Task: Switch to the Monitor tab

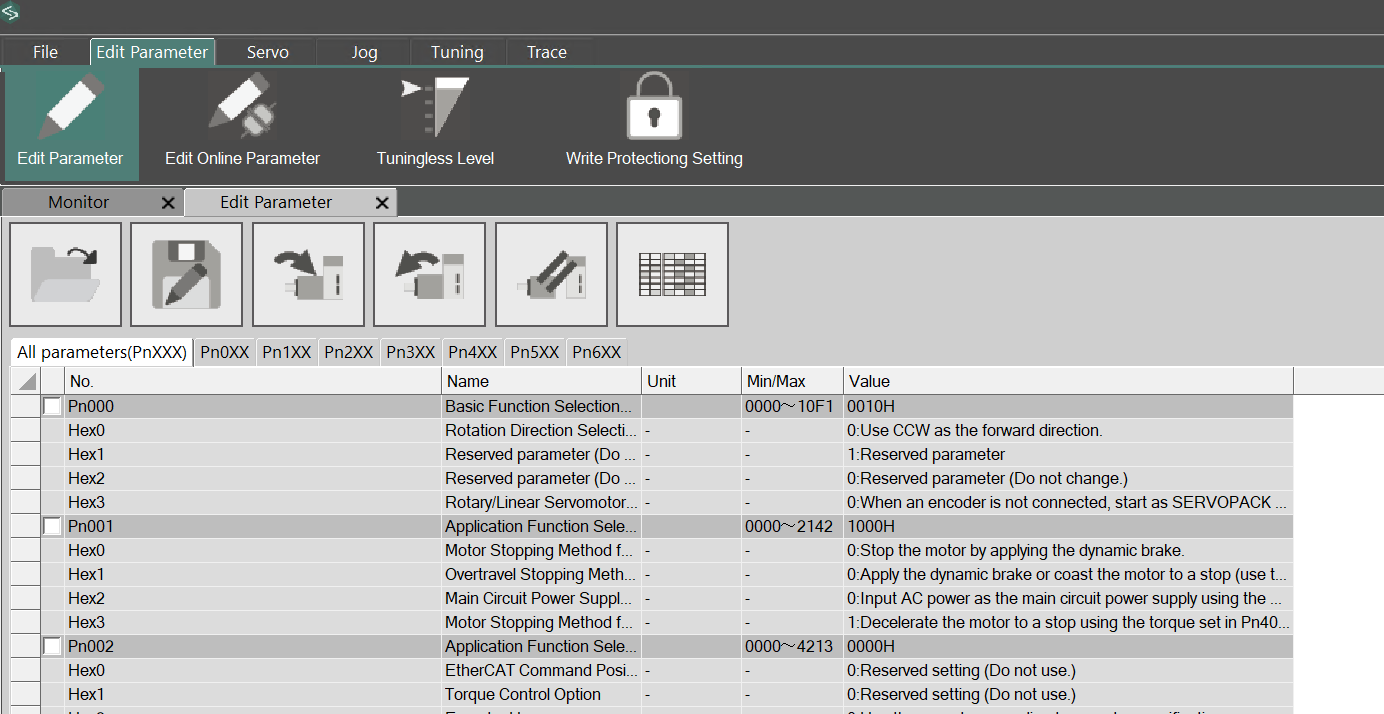Action: point(79,202)
